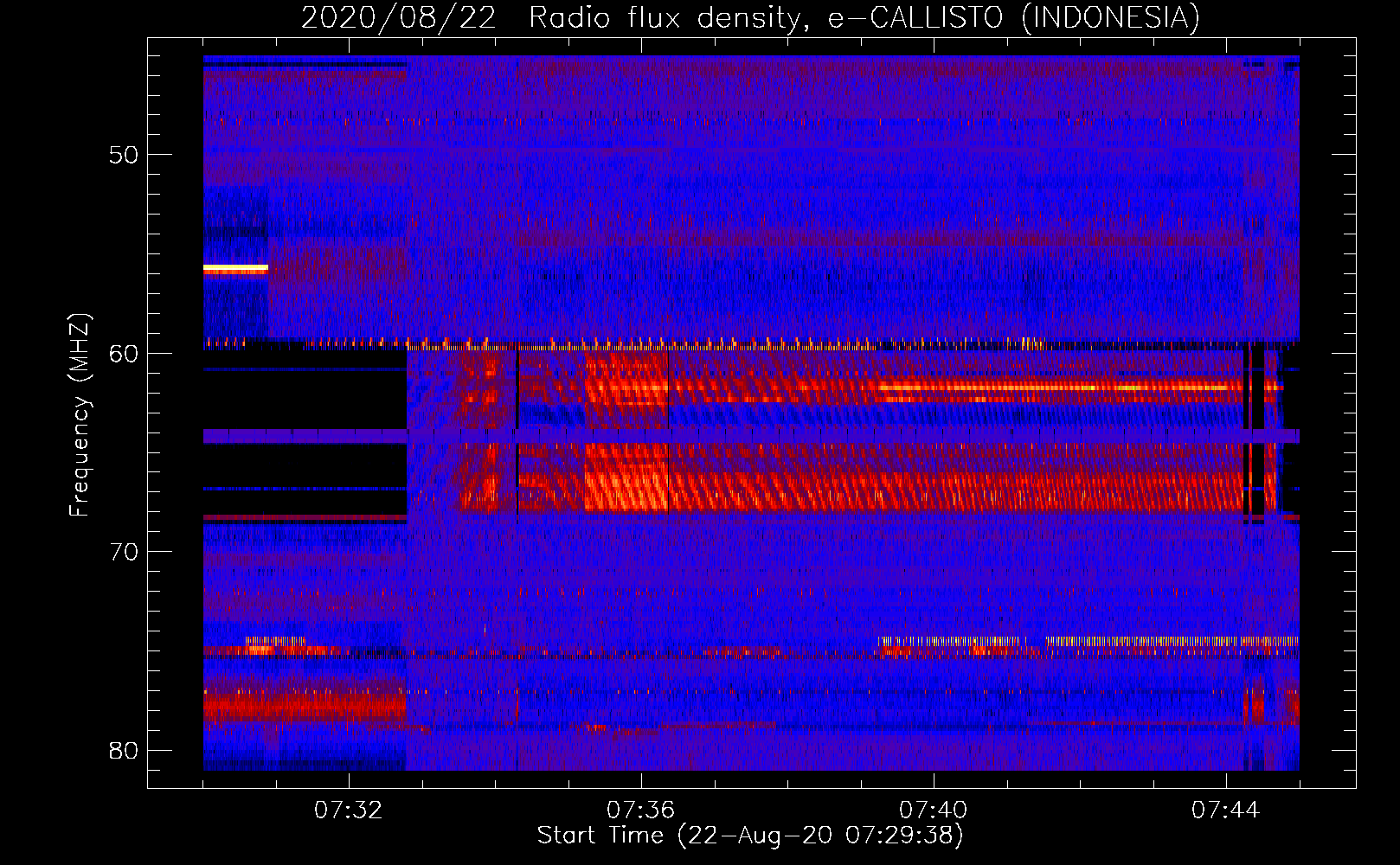This screenshot has height=865, width=1400.
Task: Click the 70 MHz frequency tick label
Action: click(x=124, y=551)
